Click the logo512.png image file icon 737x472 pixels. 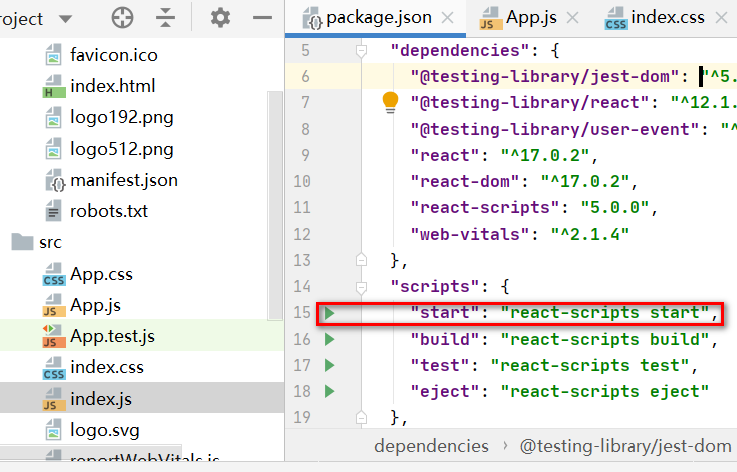(x=54, y=149)
